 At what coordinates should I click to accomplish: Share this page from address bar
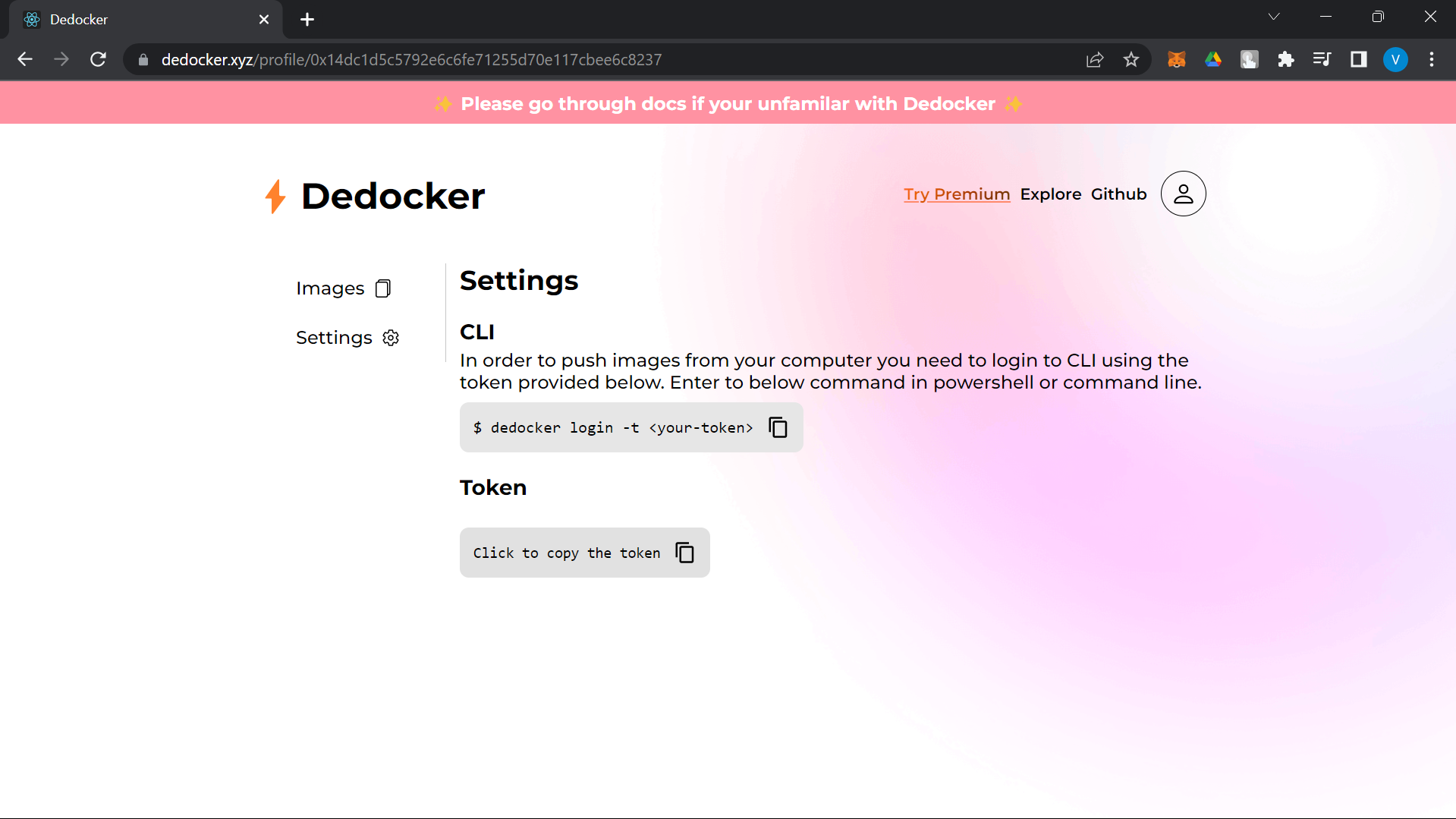point(1094,59)
